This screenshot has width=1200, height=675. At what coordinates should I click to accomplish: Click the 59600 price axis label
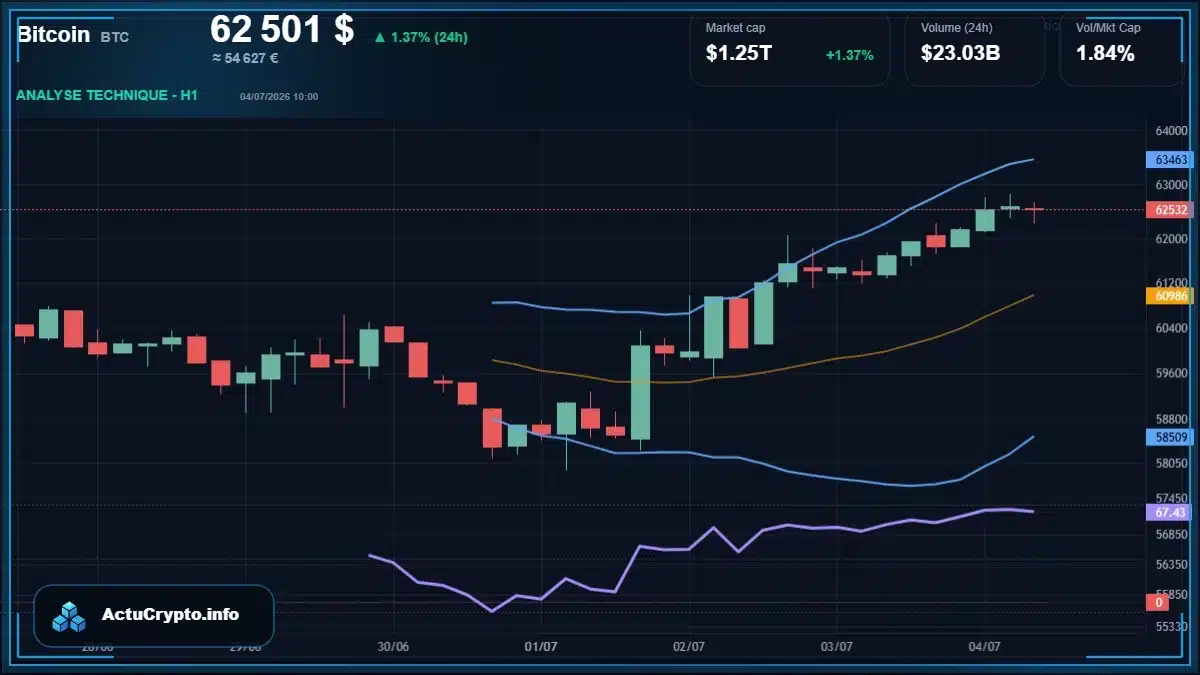click(1171, 373)
